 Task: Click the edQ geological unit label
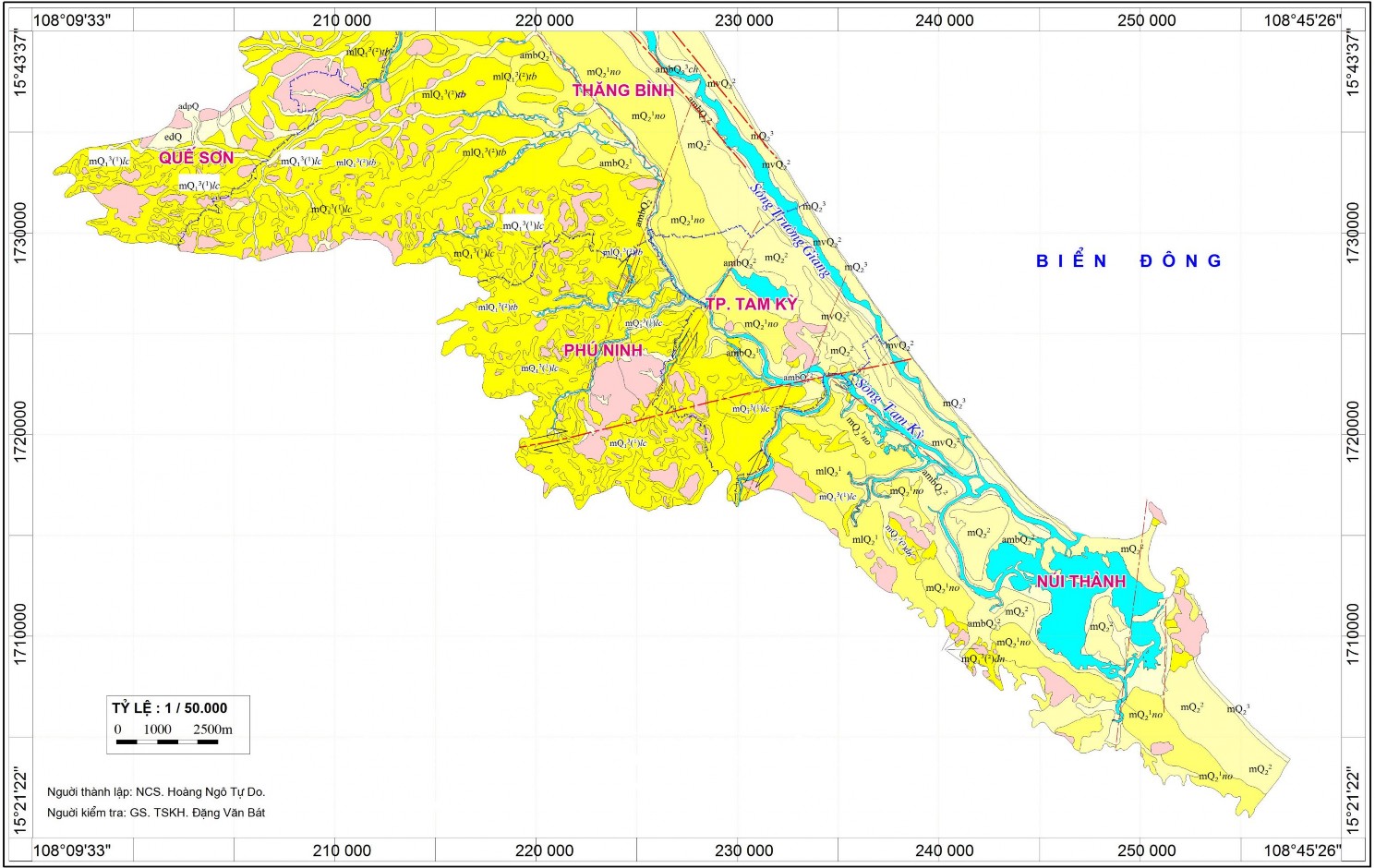(x=173, y=137)
